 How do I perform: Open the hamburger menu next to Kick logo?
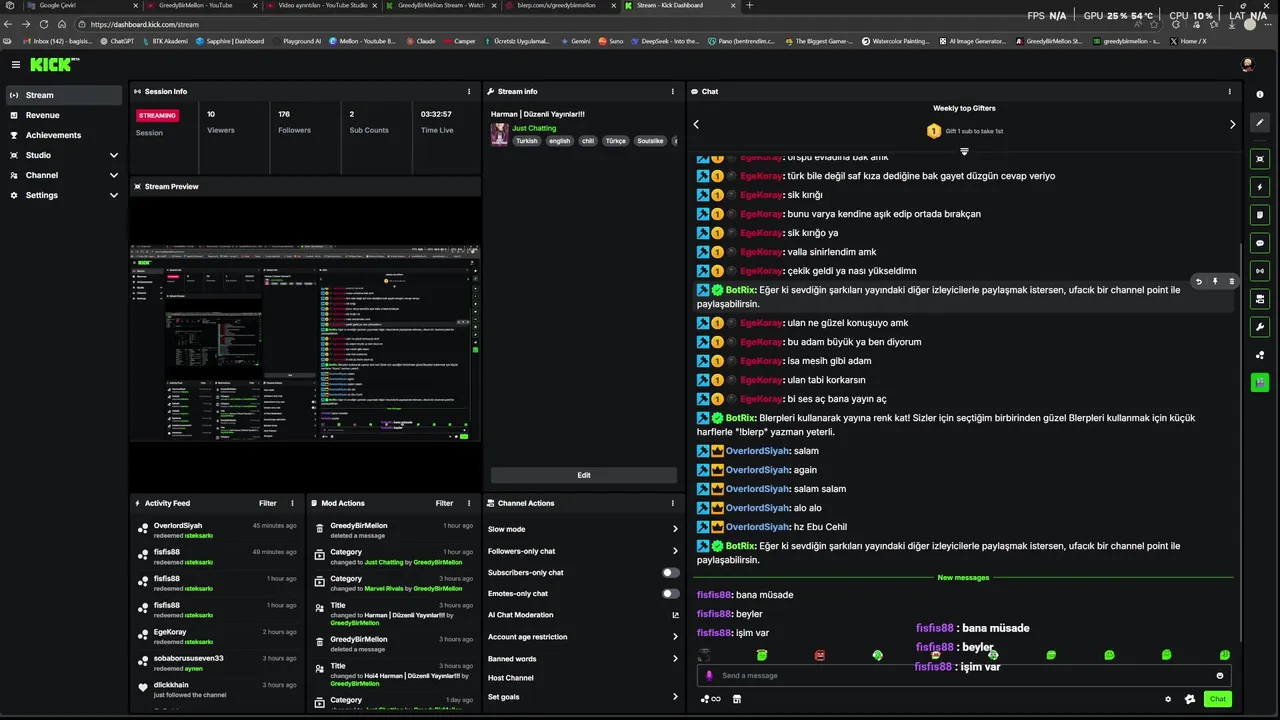15,64
